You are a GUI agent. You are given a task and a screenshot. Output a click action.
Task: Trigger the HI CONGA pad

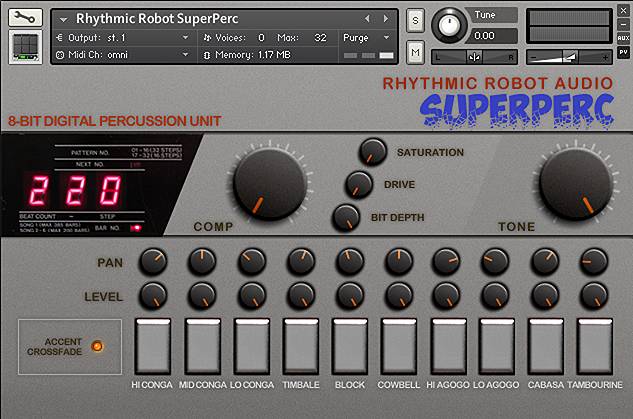pos(153,346)
